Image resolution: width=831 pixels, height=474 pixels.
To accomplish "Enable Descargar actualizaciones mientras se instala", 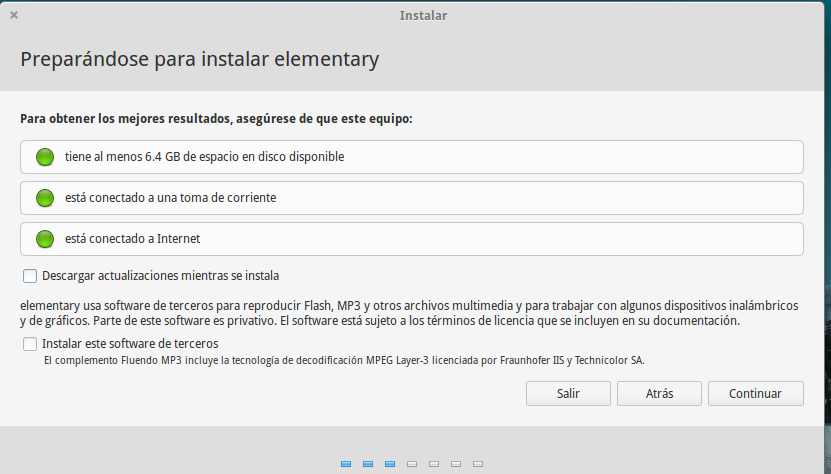I will point(30,275).
